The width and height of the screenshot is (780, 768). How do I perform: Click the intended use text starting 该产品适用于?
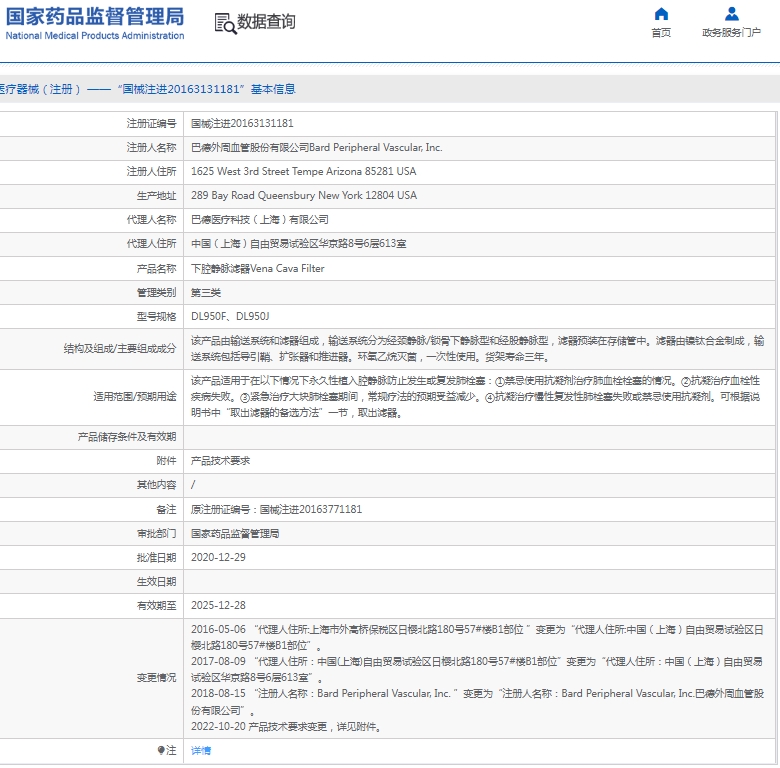476,396
